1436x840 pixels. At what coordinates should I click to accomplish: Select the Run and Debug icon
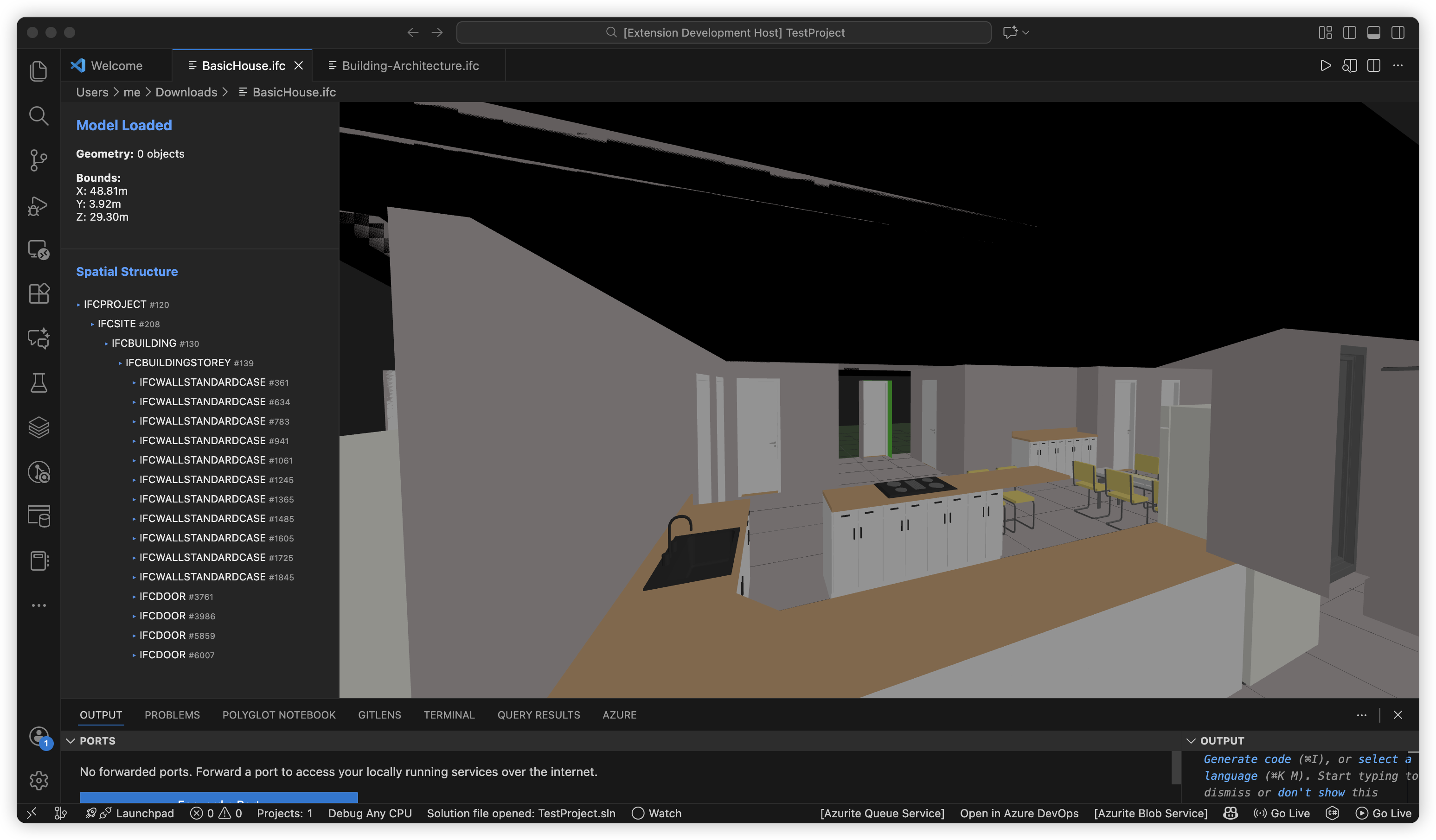[x=38, y=206]
